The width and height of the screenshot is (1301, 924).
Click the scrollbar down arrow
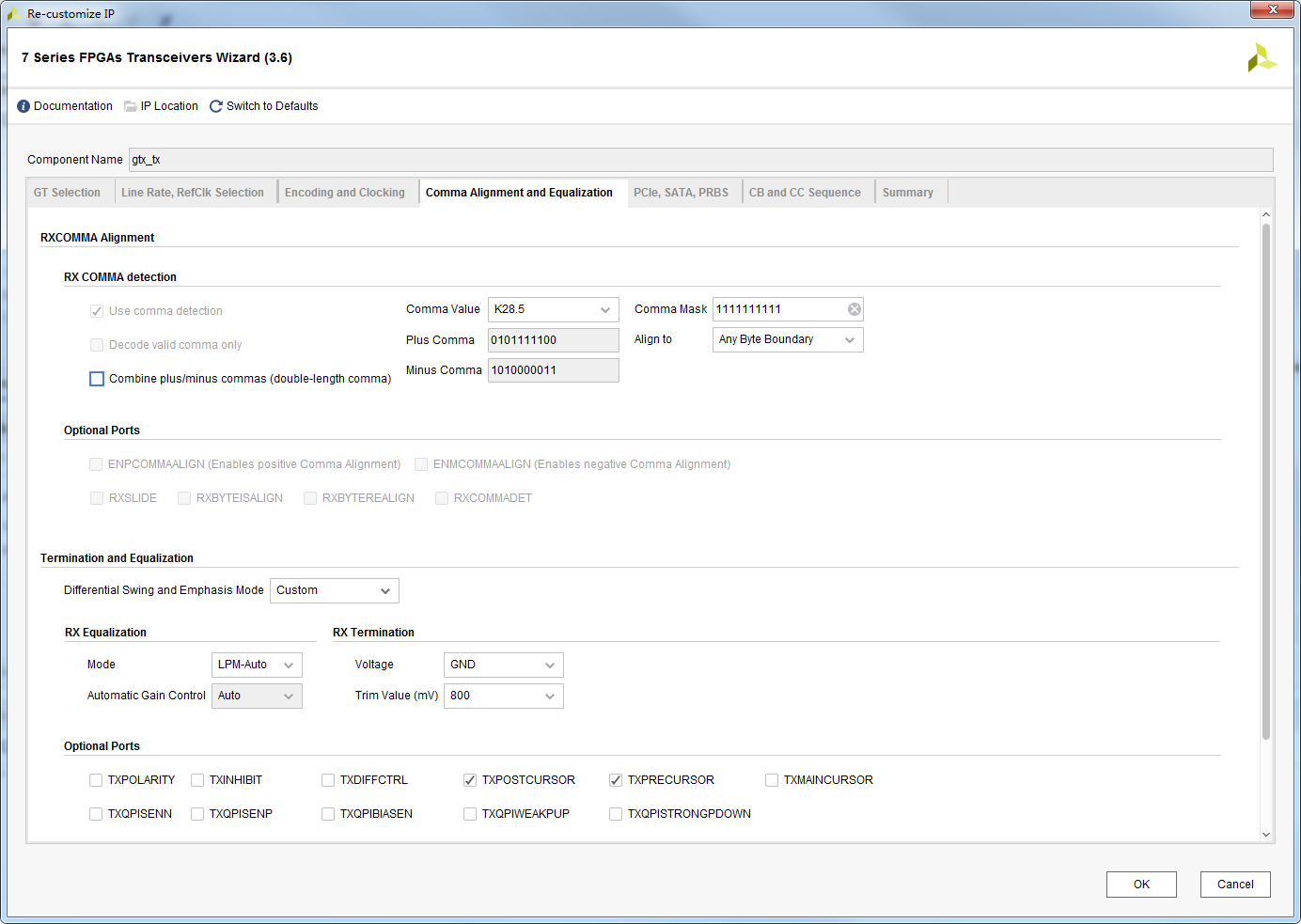pos(1265,834)
